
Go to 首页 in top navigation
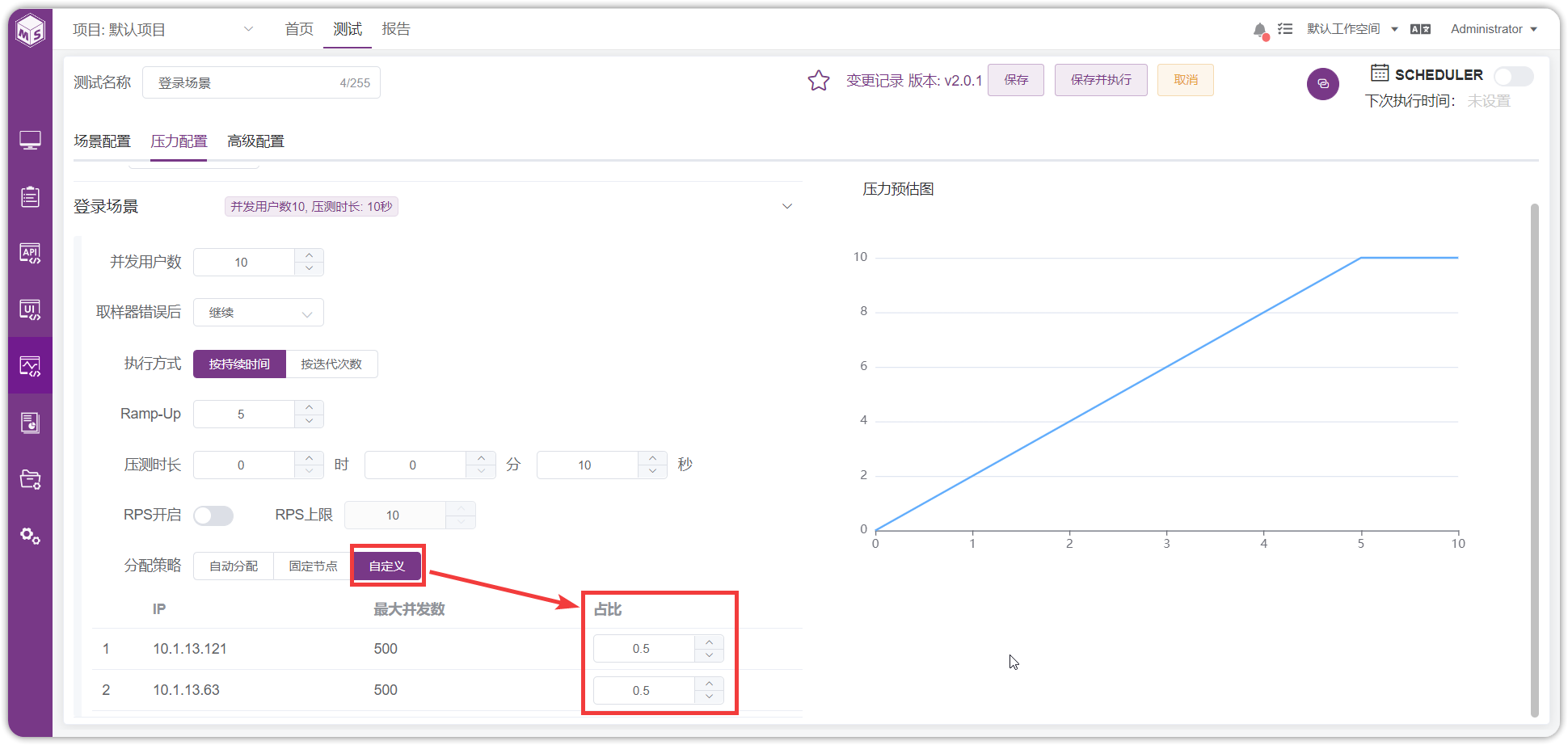(x=299, y=29)
